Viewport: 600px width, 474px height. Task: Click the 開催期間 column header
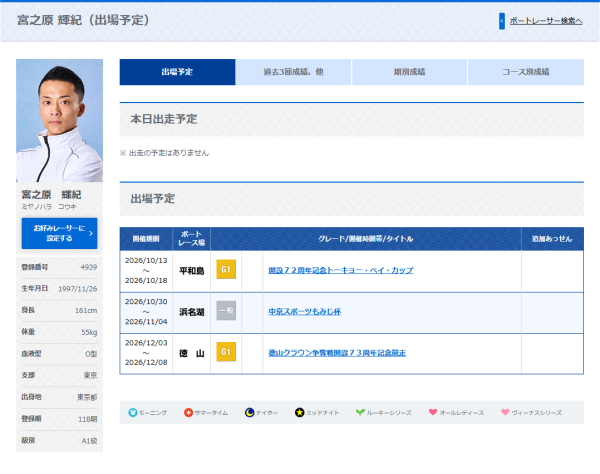click(146, 239)
